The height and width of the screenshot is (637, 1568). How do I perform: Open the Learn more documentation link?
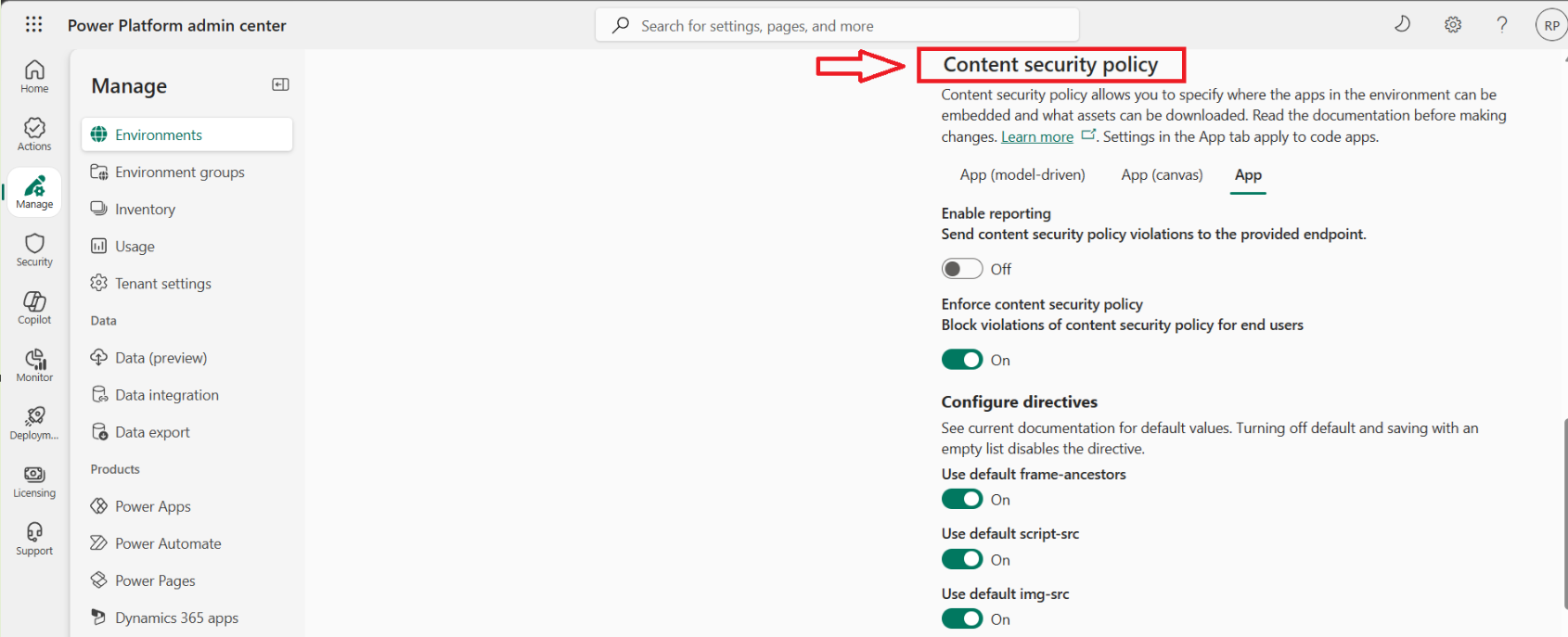click(1036, 135)
